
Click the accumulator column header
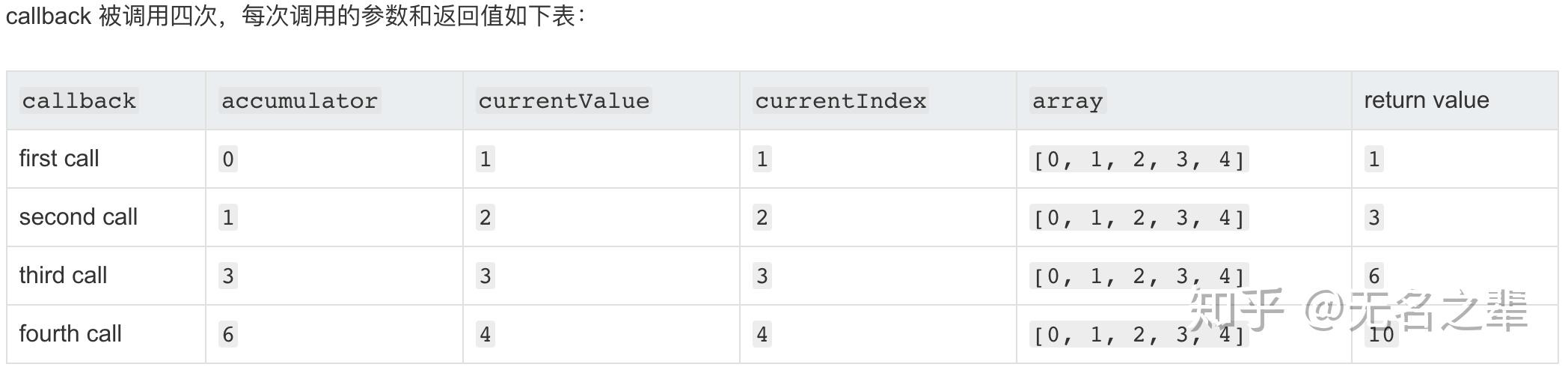coord(299,101)
